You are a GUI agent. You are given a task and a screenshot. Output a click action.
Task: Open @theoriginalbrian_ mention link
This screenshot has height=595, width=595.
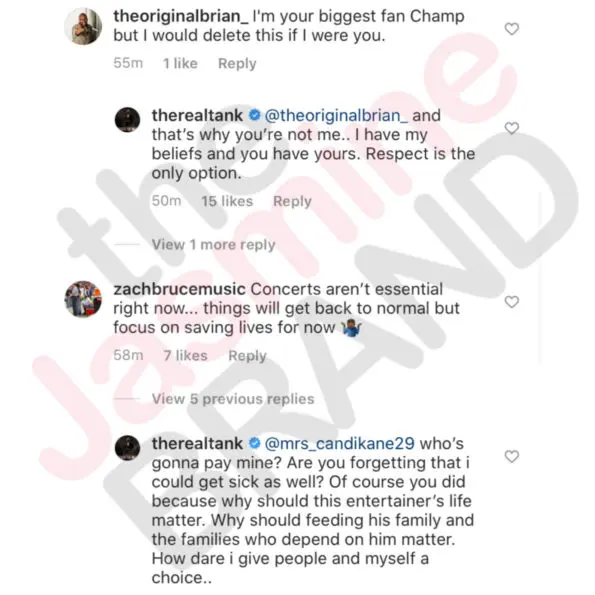(x=336, y=115)
